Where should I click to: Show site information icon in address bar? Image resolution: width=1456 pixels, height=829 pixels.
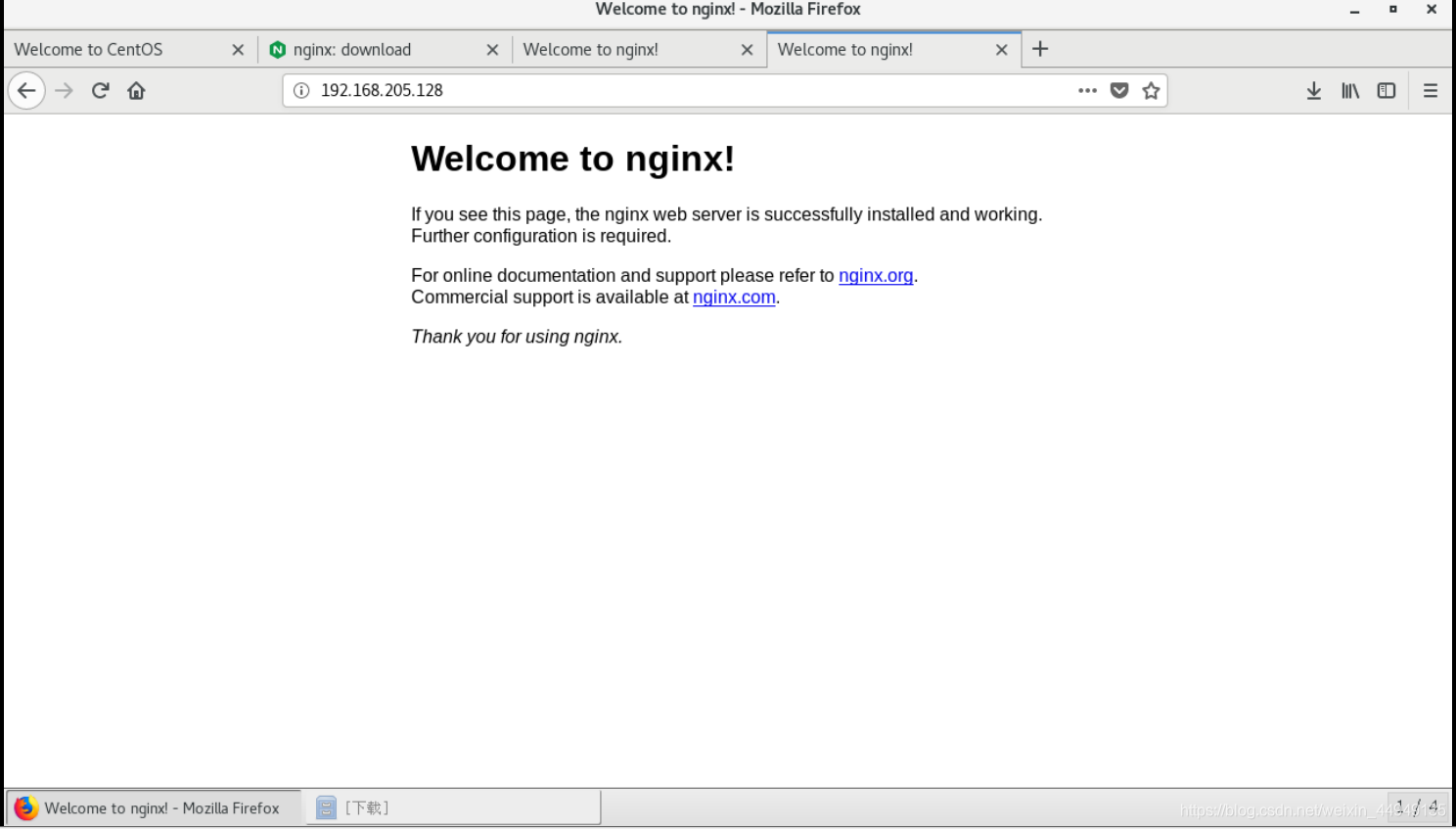tap(301, 91)
